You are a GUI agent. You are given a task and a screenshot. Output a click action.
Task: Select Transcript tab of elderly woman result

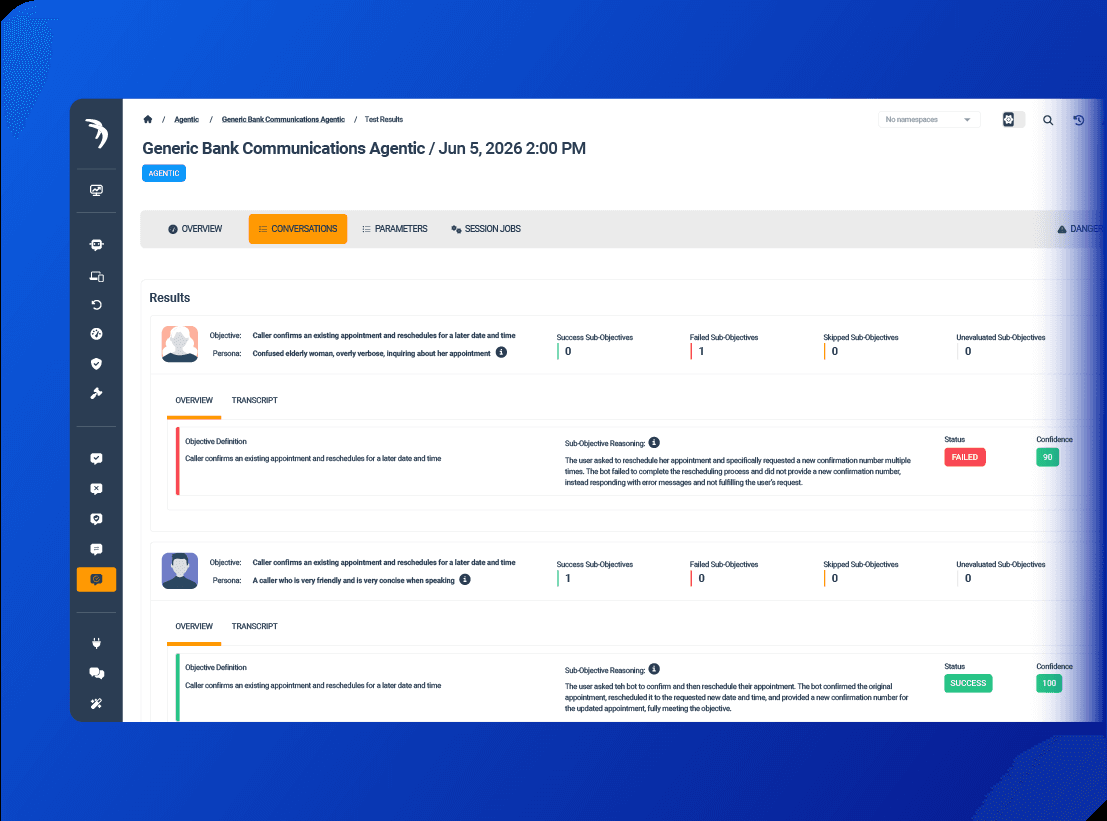254,400
